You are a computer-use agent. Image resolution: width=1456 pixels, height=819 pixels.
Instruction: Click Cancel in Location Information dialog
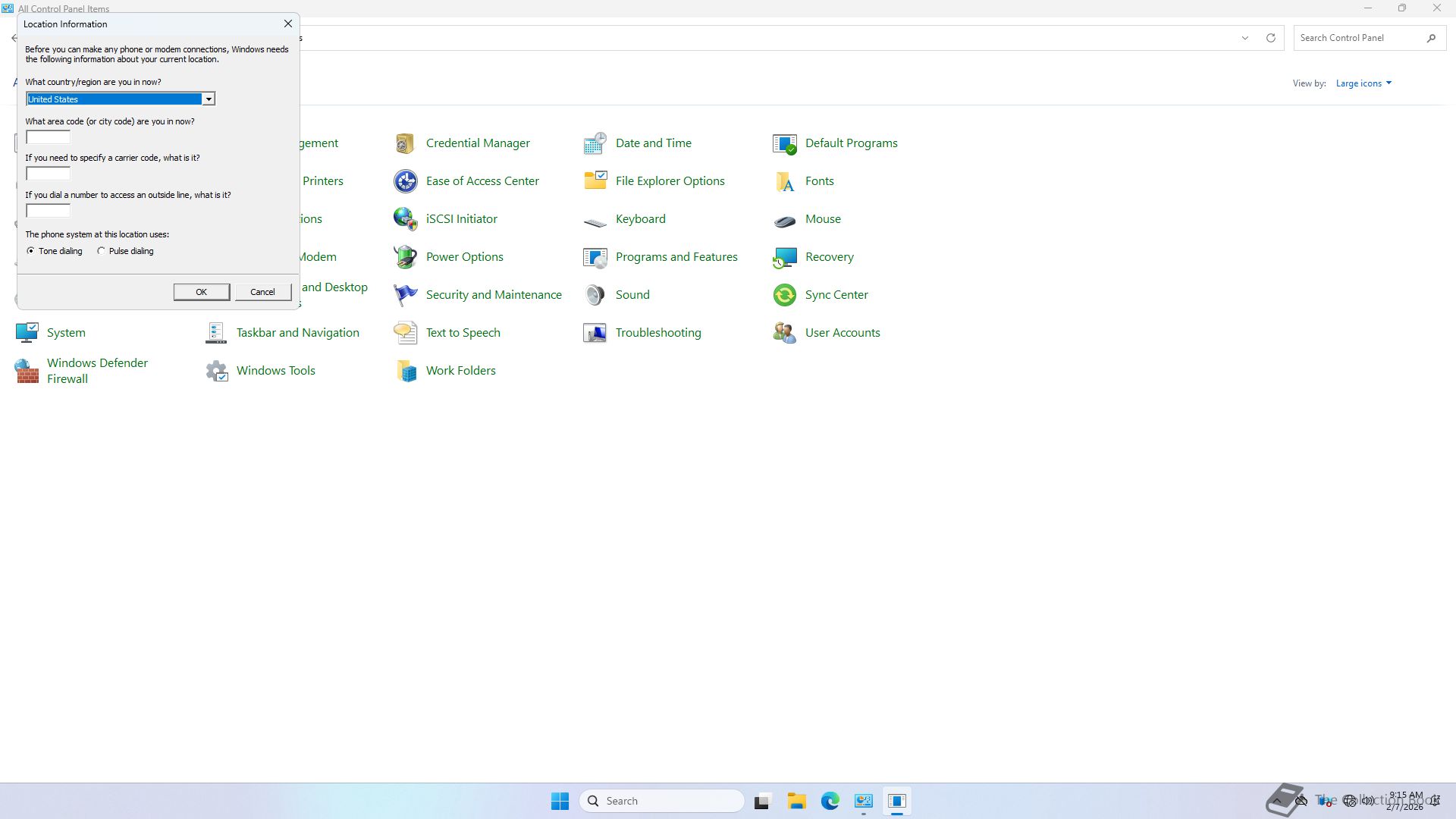(262, 292)
